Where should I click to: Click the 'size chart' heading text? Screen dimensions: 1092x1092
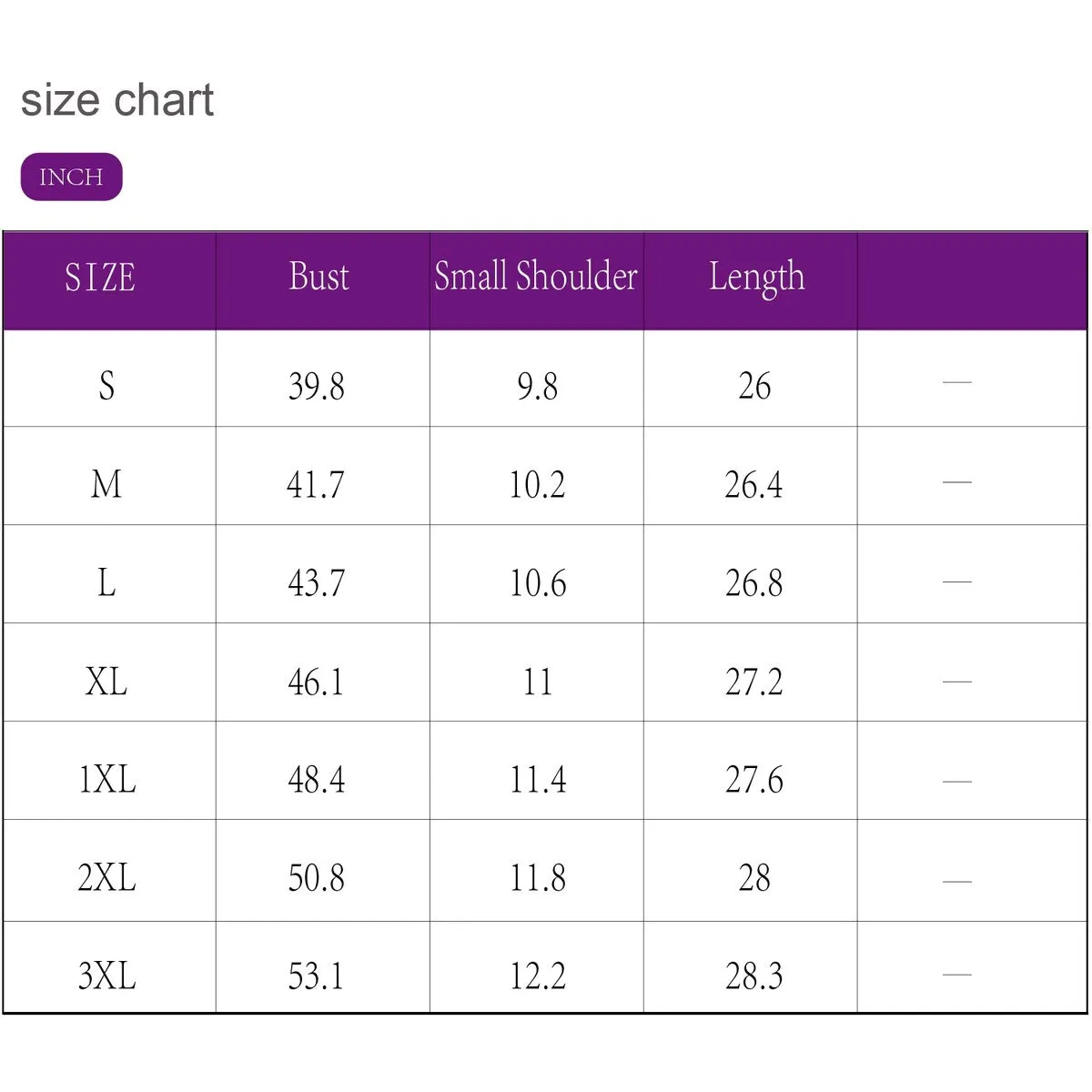(117, 99)
